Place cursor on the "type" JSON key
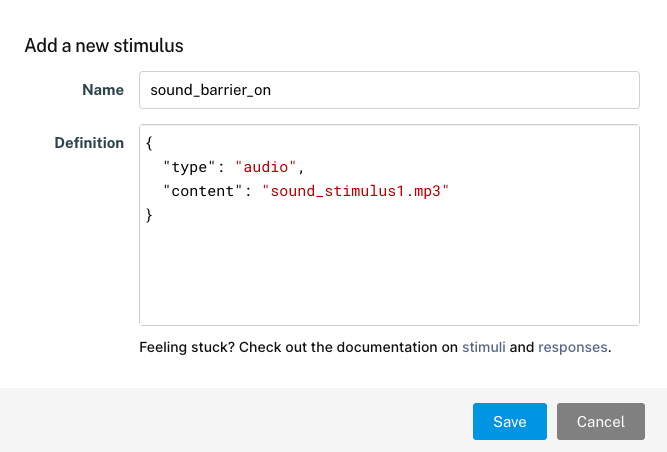 pos(189,167)
